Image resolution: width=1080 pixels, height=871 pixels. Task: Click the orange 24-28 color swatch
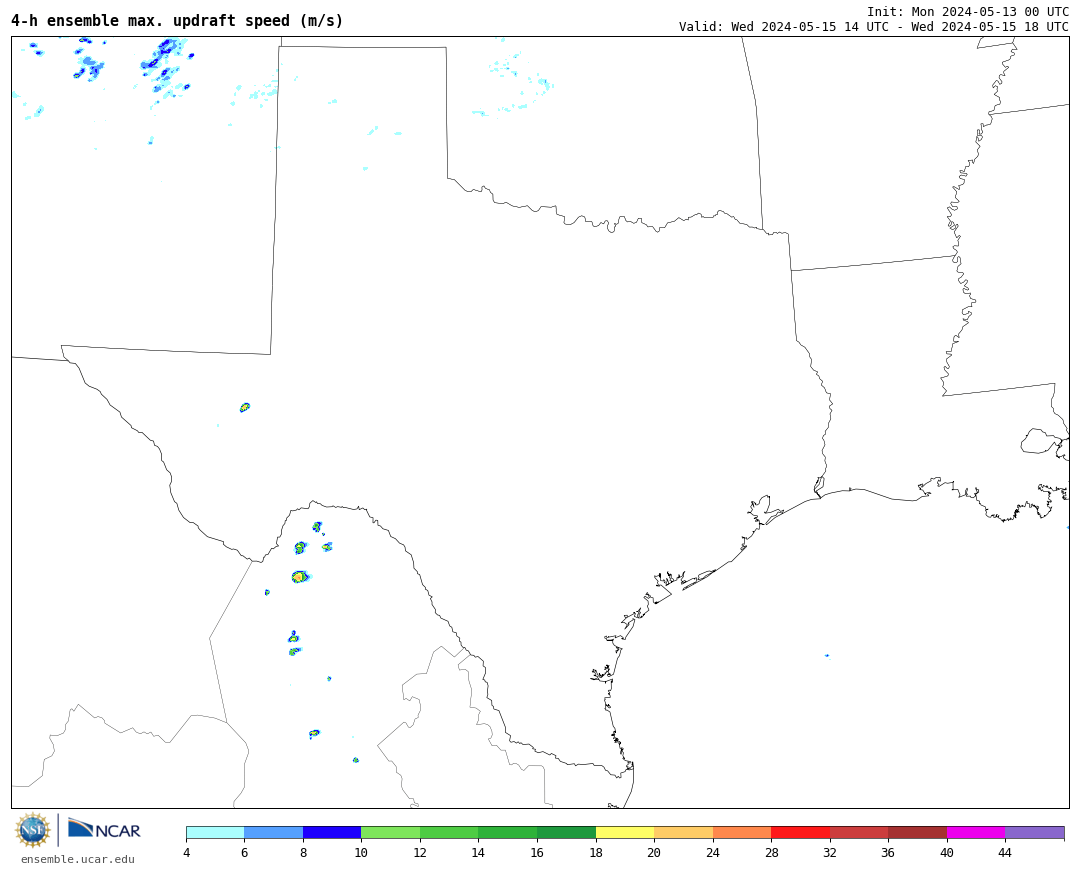click(x=742, y=832)
